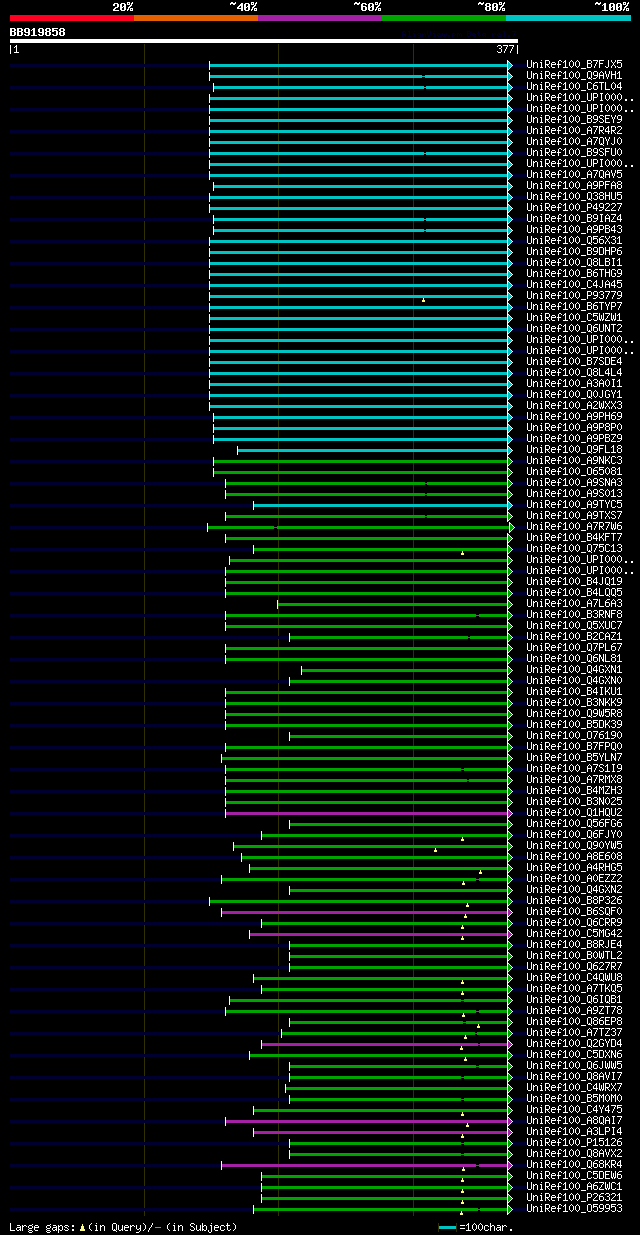Viewport: 640px width, 1235px height.
Task: Select hit label UniRef100_B4KFT7
Action: coord(574,537)
